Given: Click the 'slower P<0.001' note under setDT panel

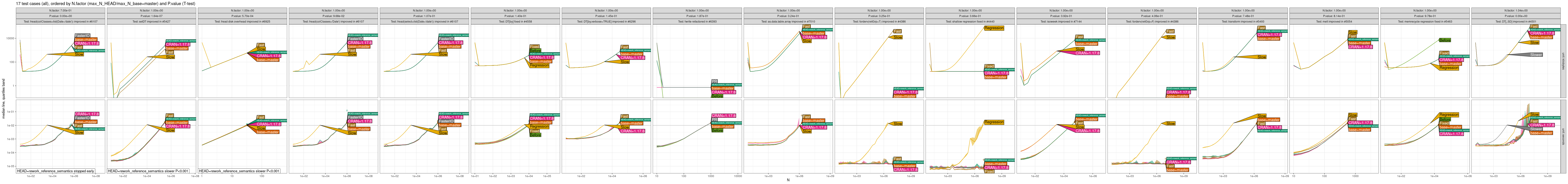Looking at the screenshot, I should pos(148,171).
